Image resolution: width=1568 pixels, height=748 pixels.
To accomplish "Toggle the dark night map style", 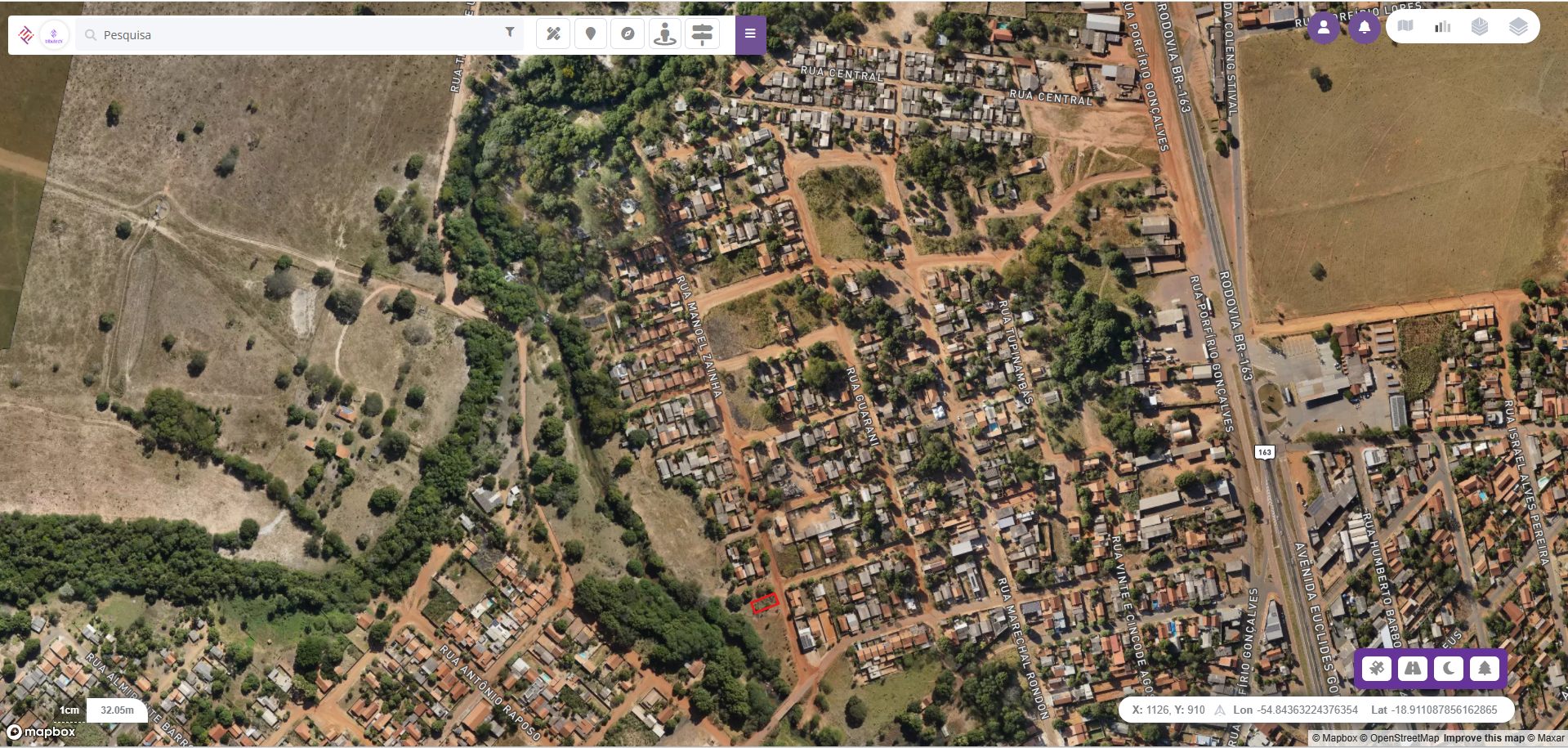I will pos(1449,669).
